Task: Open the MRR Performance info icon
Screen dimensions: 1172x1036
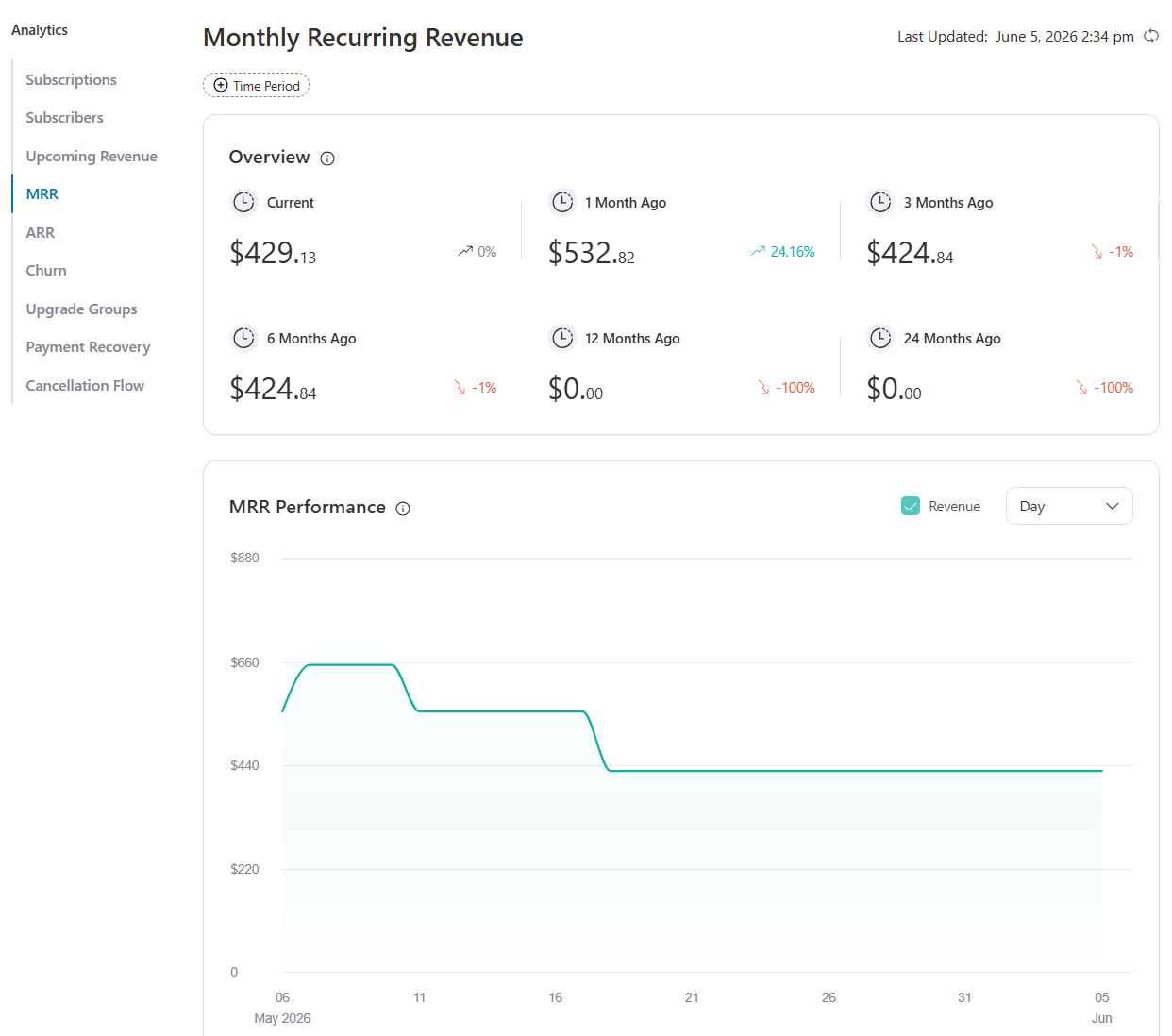Action: tap(403, 509)
